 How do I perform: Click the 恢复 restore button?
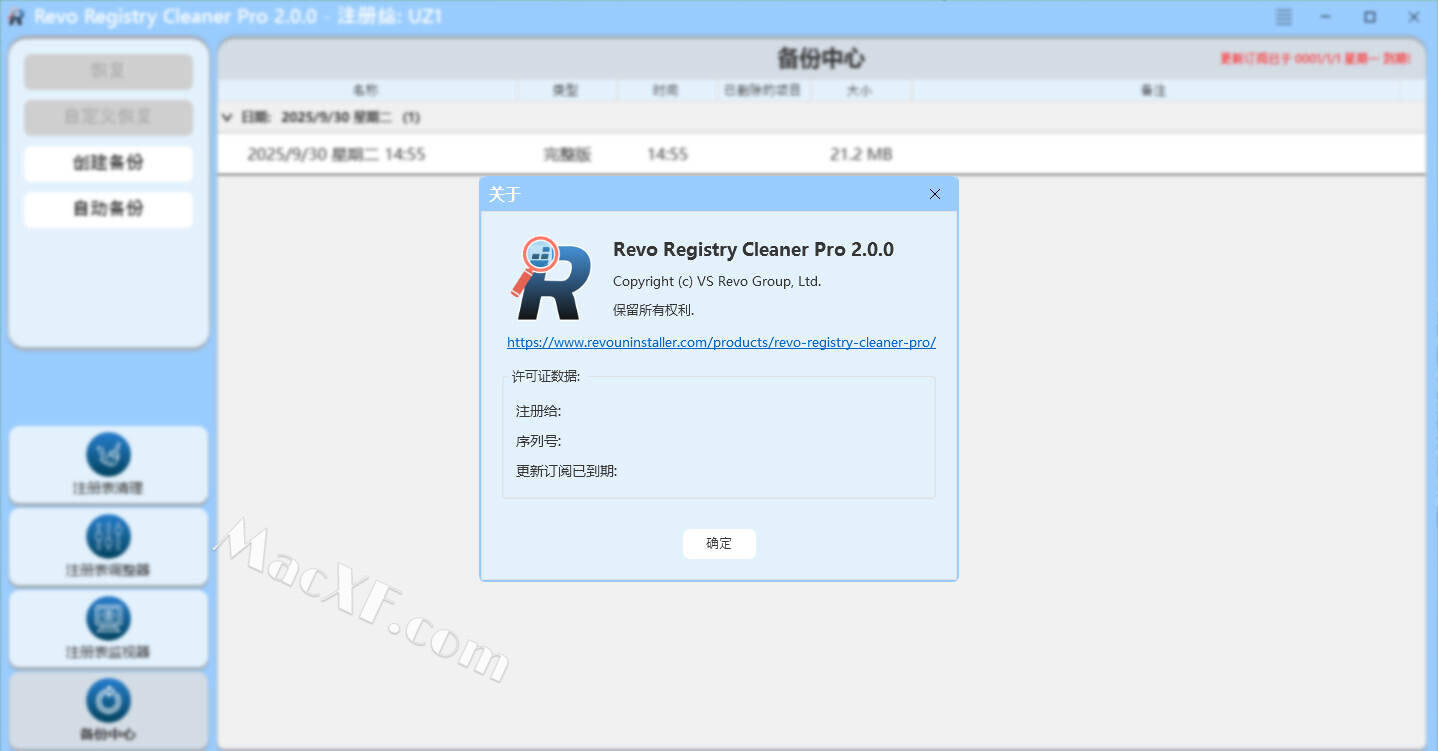[x=108, y=71]
